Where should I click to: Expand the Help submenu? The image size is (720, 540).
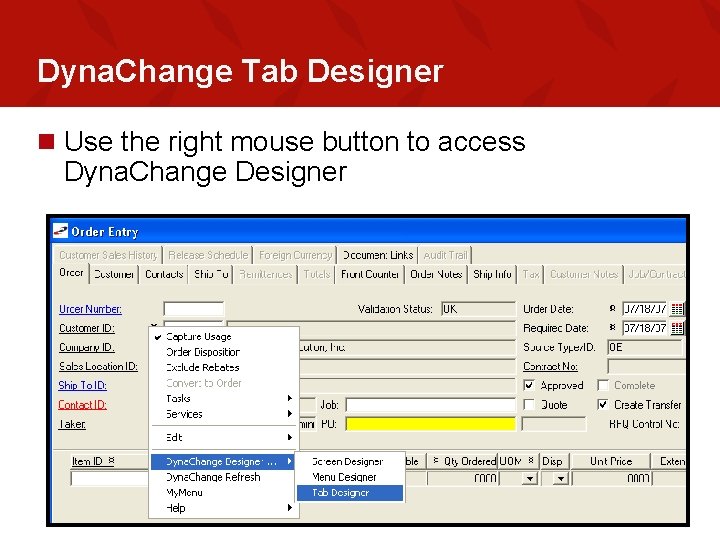[x=224, y=508]
